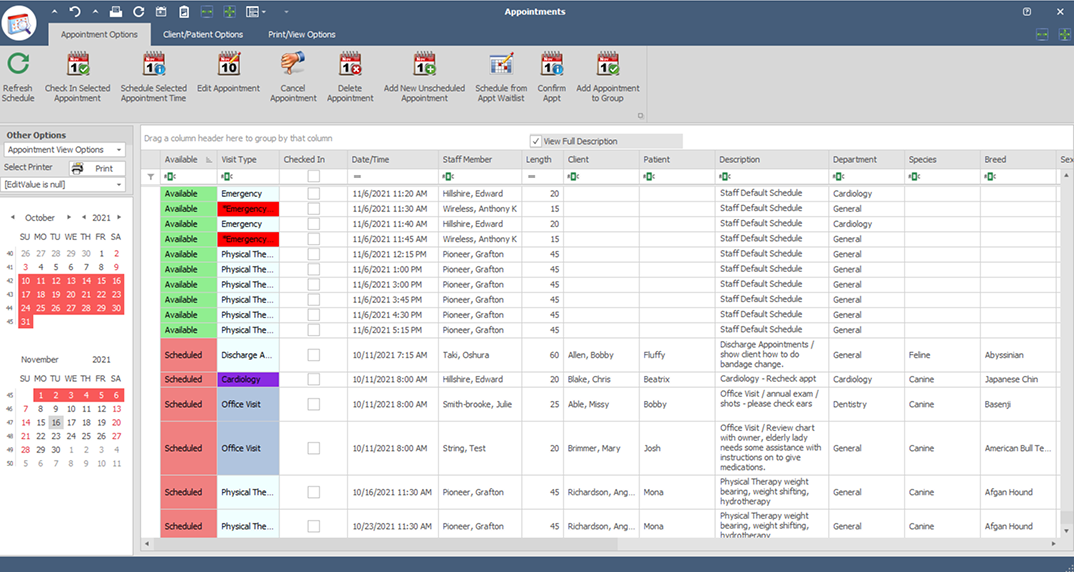
Task: Click the Delete Appointment icon
Action: tap(350, 64)
